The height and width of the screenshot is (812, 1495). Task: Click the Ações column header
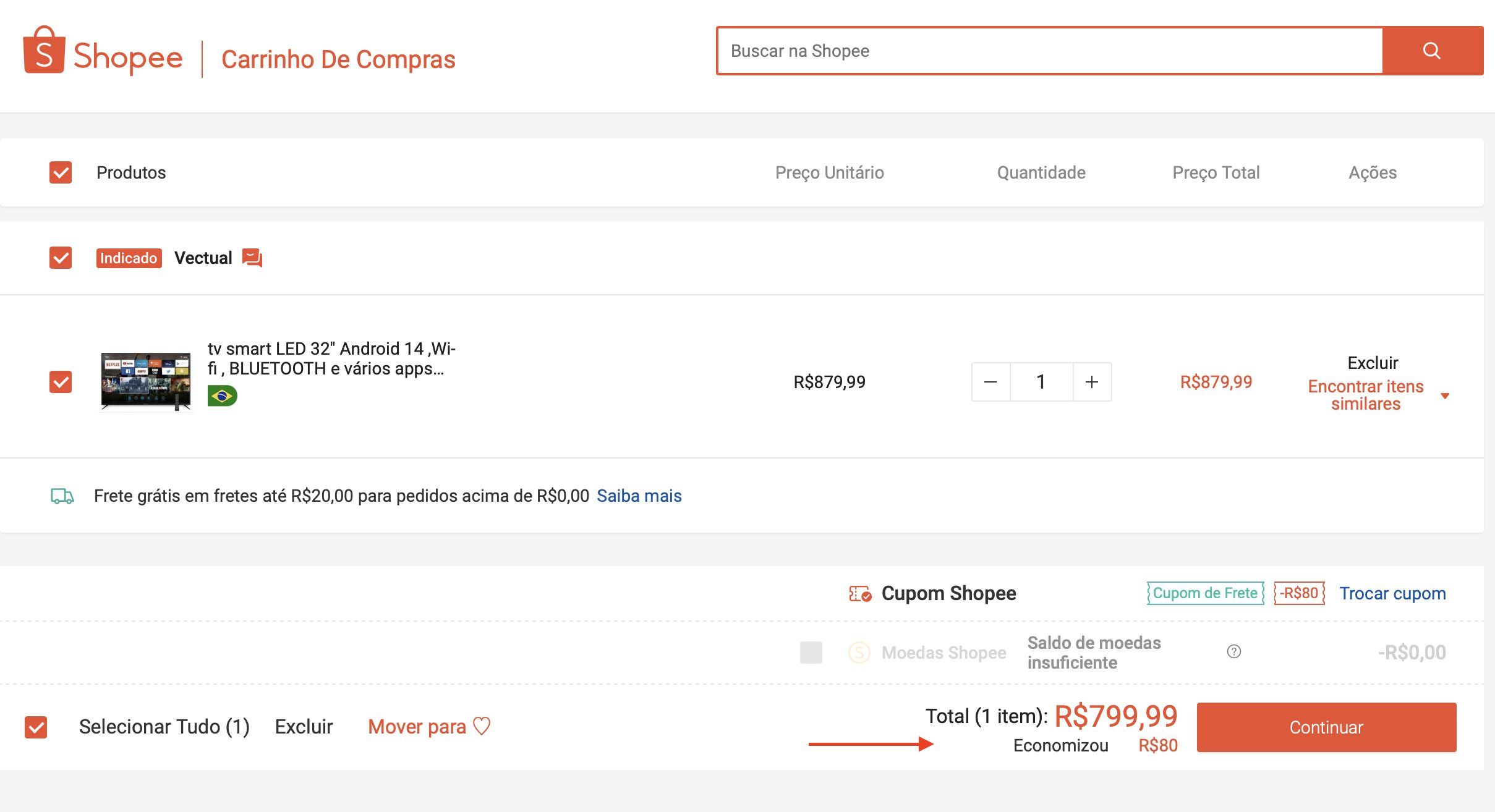point(1373,172)
